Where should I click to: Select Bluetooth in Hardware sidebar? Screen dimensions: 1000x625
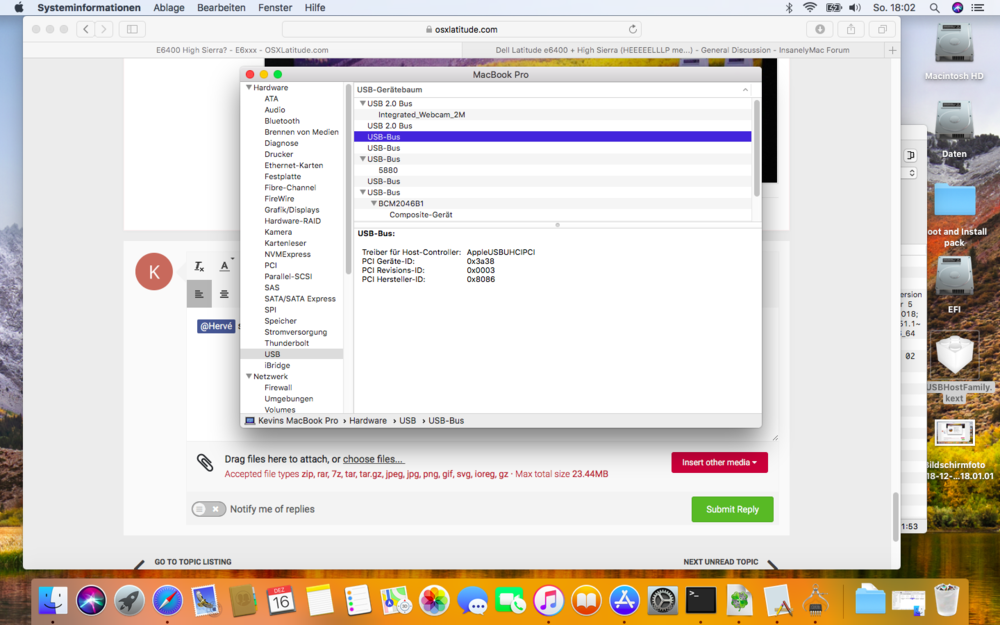point(282,121)
